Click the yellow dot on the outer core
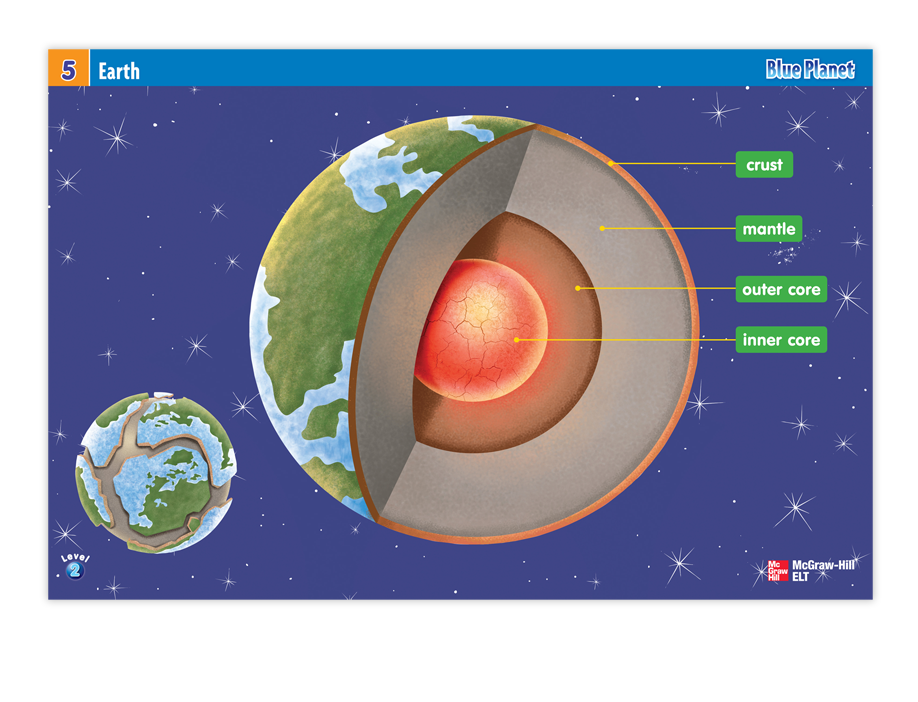 point(577,288)
